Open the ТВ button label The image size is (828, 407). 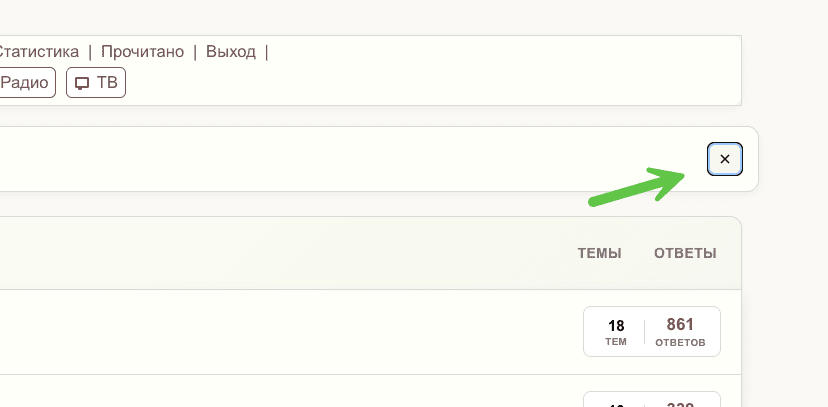(x=107, y=83)
